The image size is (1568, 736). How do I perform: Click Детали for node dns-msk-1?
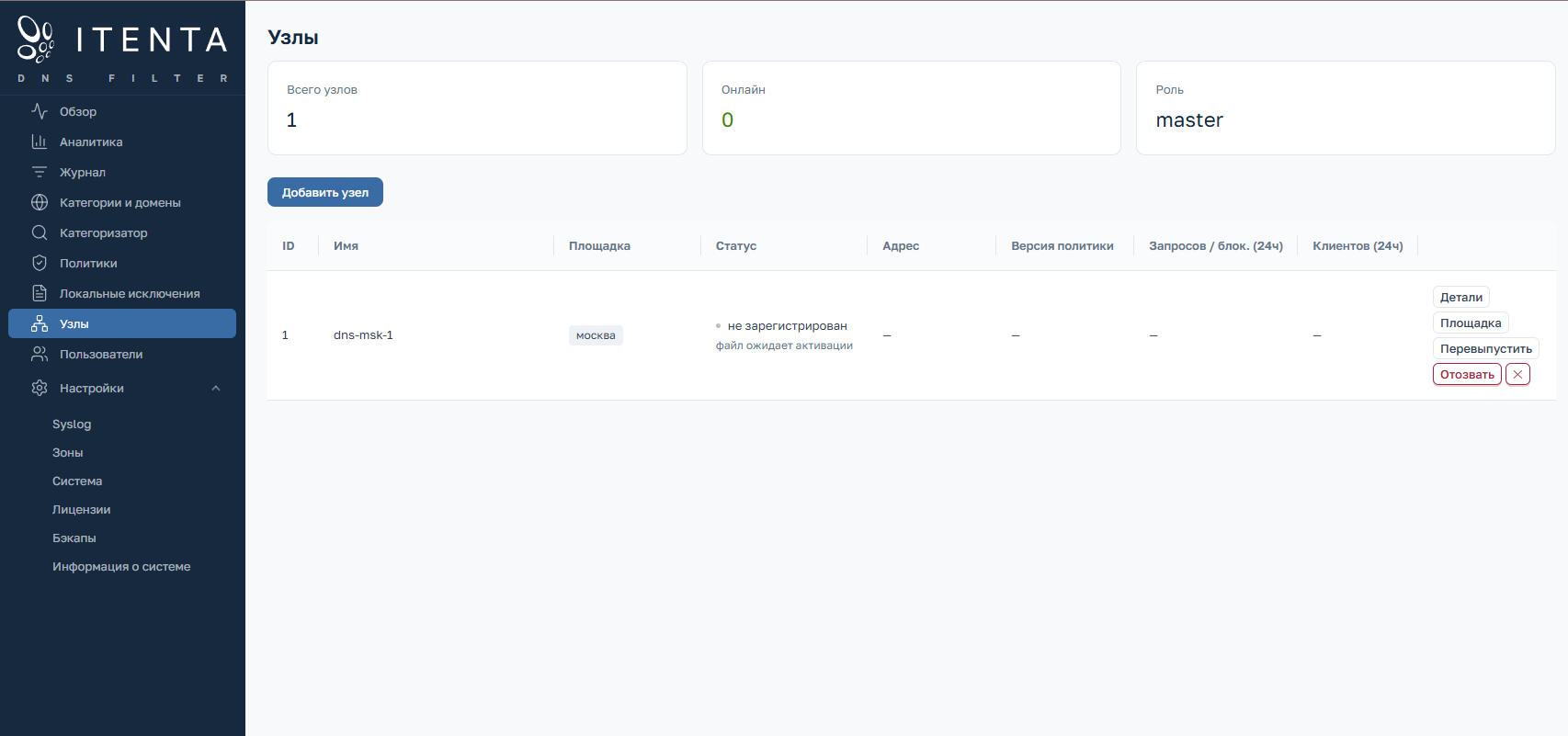click(1461, 297)
